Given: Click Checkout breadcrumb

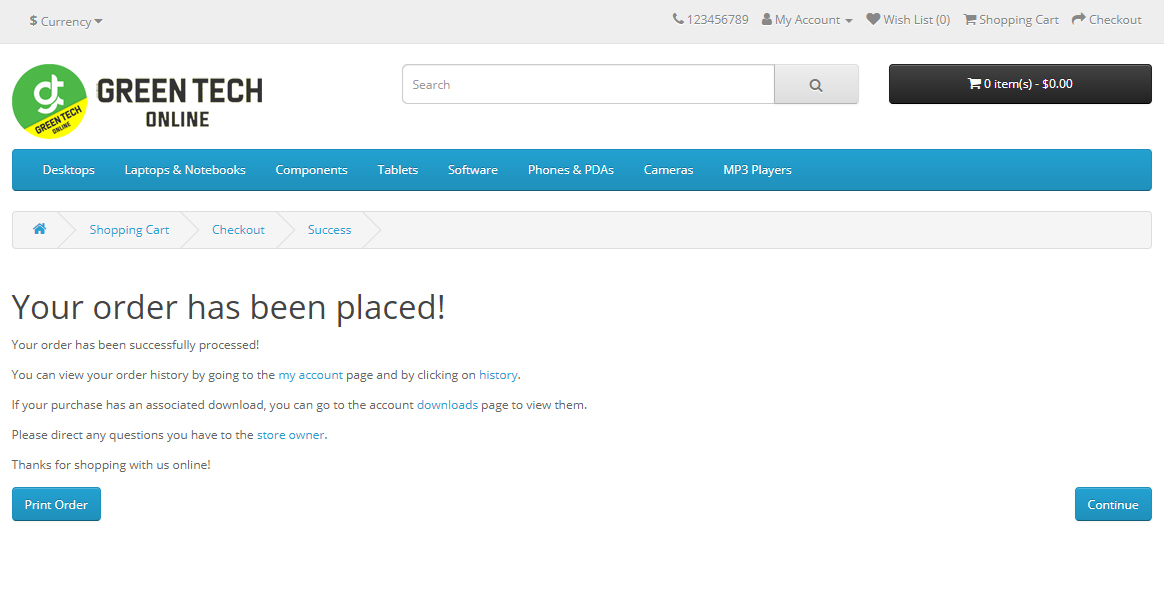Looking at the screenshot, I should [x=238, y=230].
